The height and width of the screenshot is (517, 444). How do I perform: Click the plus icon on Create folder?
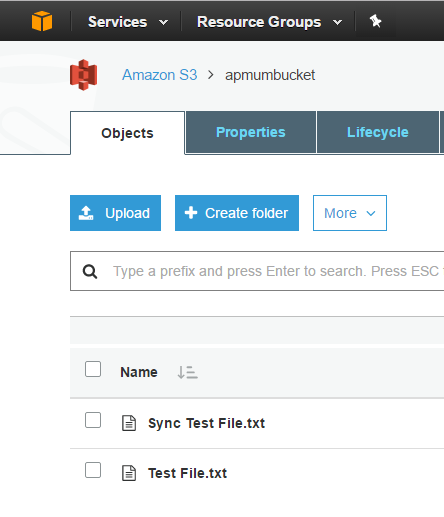click(191, 213)
